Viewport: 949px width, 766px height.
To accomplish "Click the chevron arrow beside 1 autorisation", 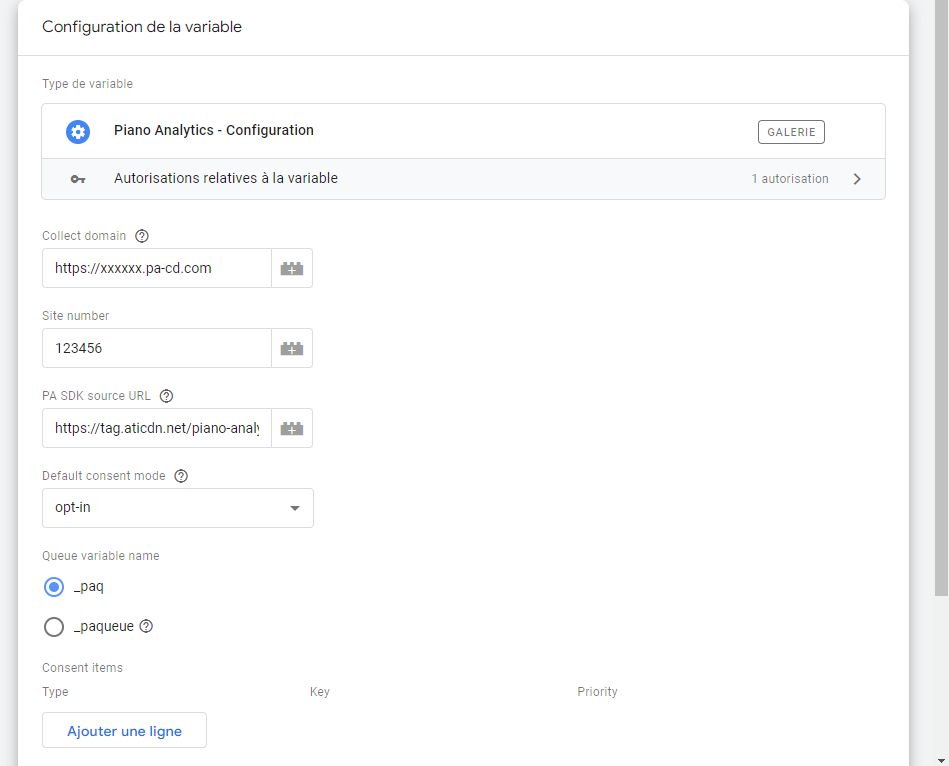I will click(x=857, y=178).
